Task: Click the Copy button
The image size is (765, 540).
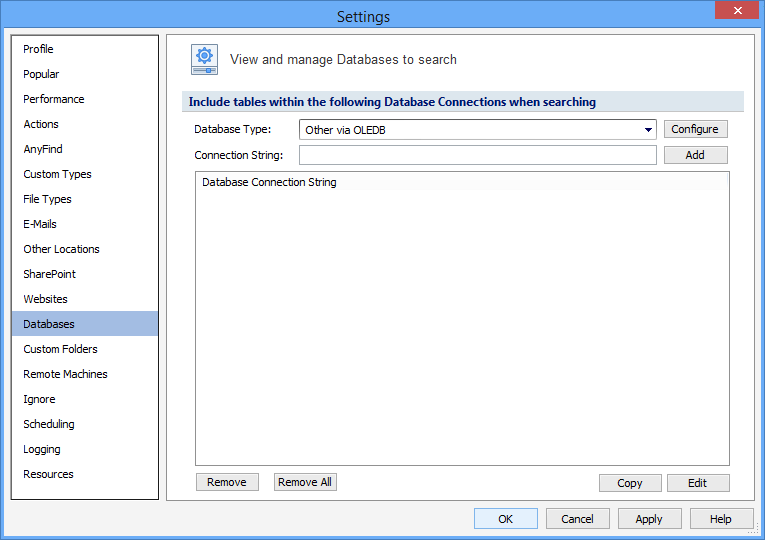Action: [x=630, y=483]
